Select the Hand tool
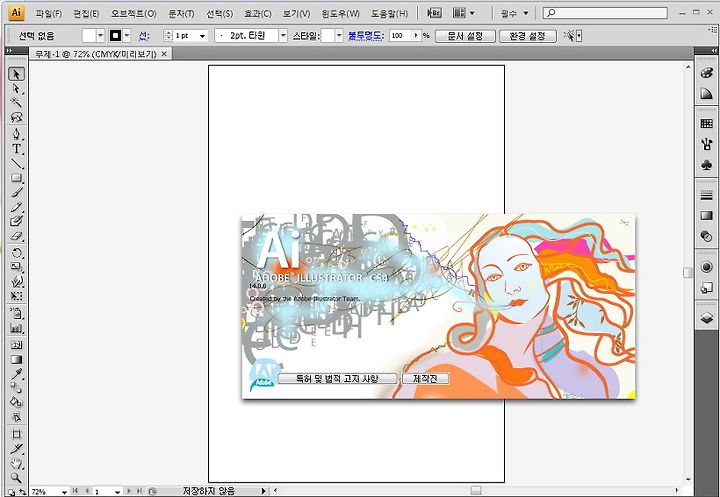The image size is (720, 497). [16, 463]
